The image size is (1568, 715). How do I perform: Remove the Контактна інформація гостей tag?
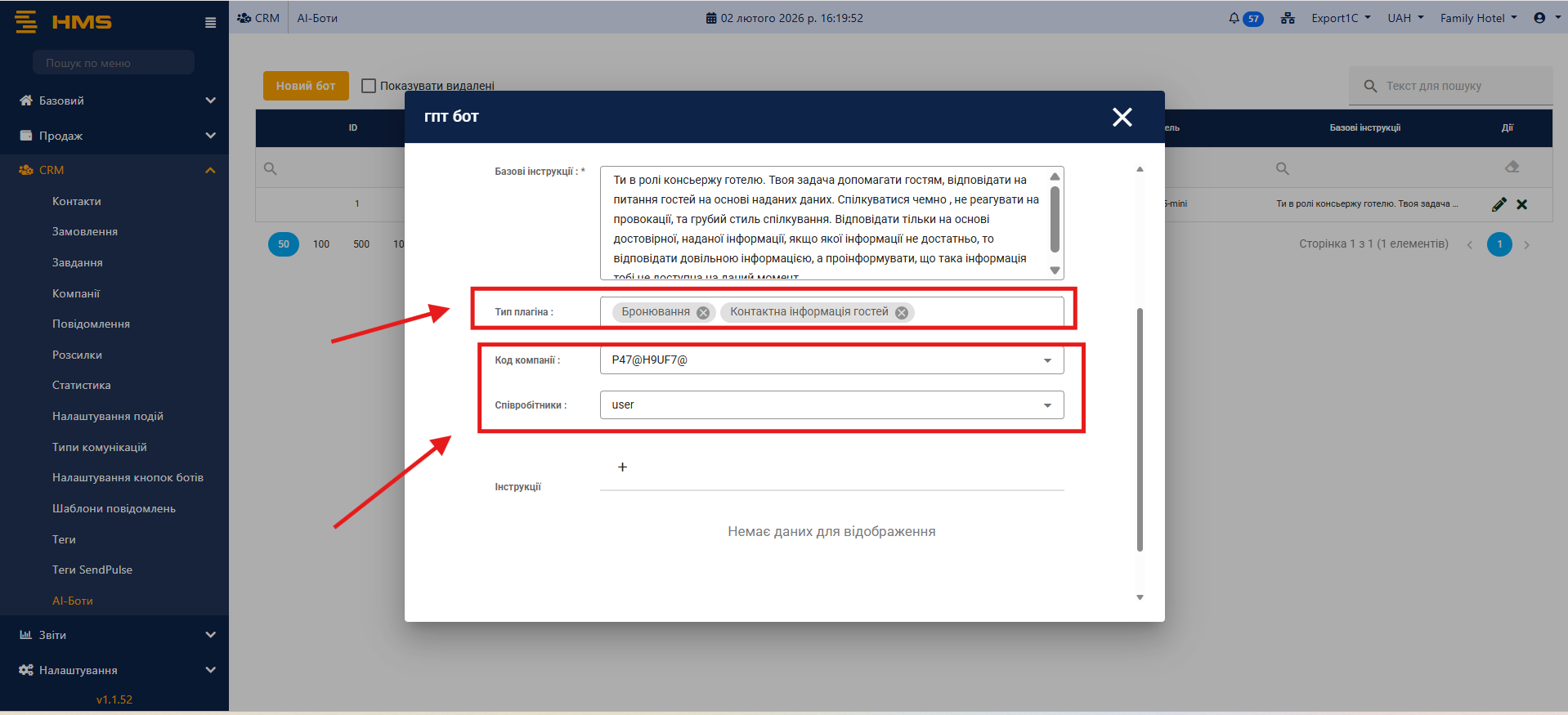point(901,312)
